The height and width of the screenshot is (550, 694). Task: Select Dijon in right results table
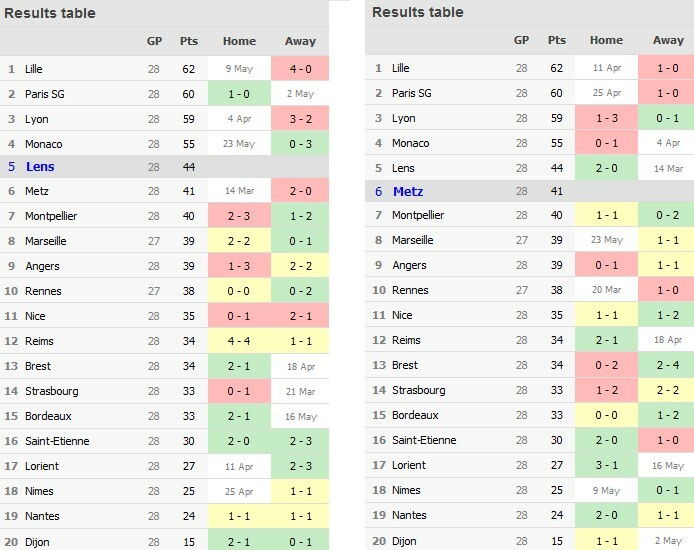[404, 540]
